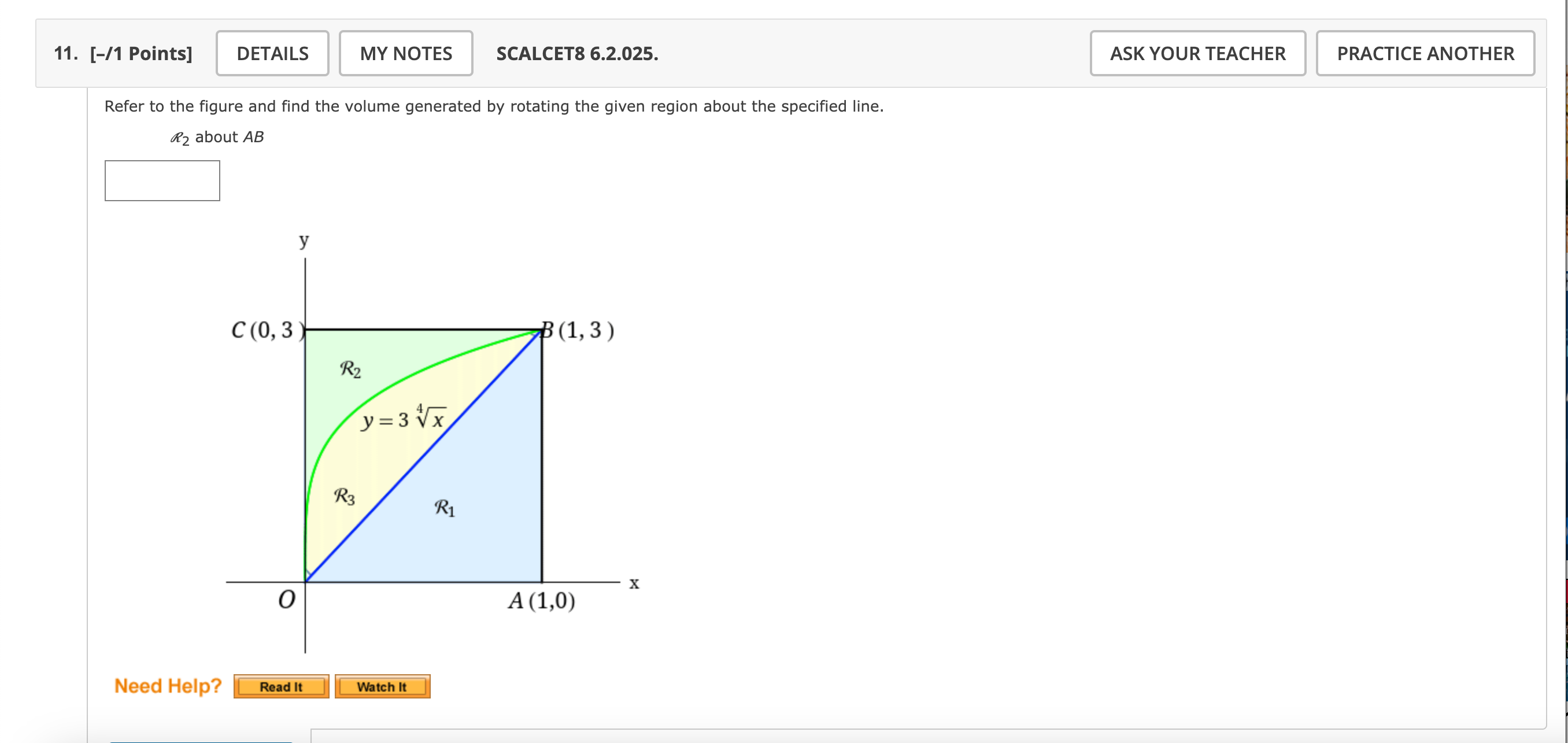Open the DETAILS panel for question 11
Viewport: 1568px width, 743px height.
click(x=272, y=54)
